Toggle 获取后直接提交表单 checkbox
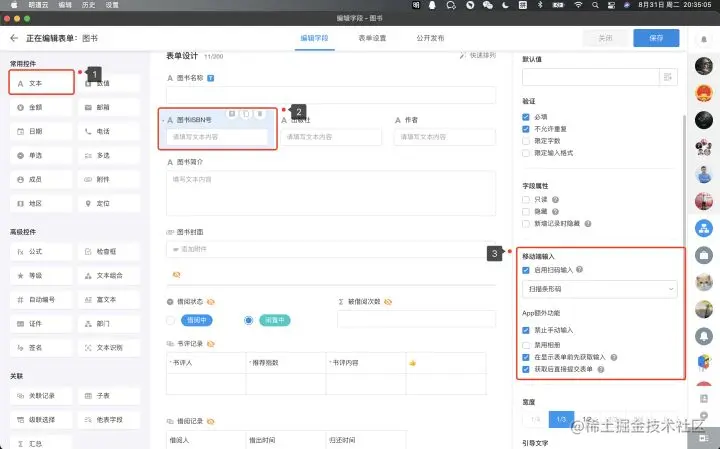 click(x=526, y=369)
